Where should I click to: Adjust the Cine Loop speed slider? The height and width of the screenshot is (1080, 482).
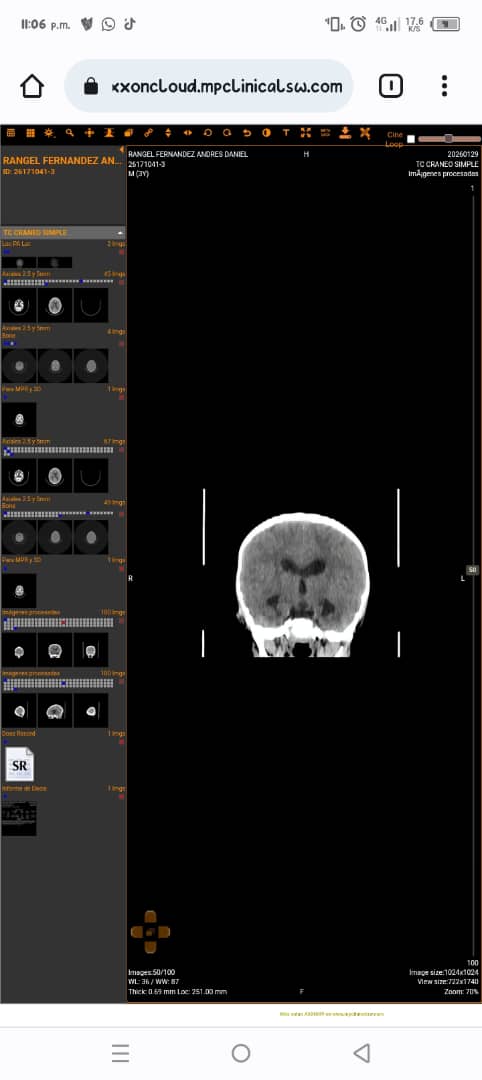[x=449, y=138]
